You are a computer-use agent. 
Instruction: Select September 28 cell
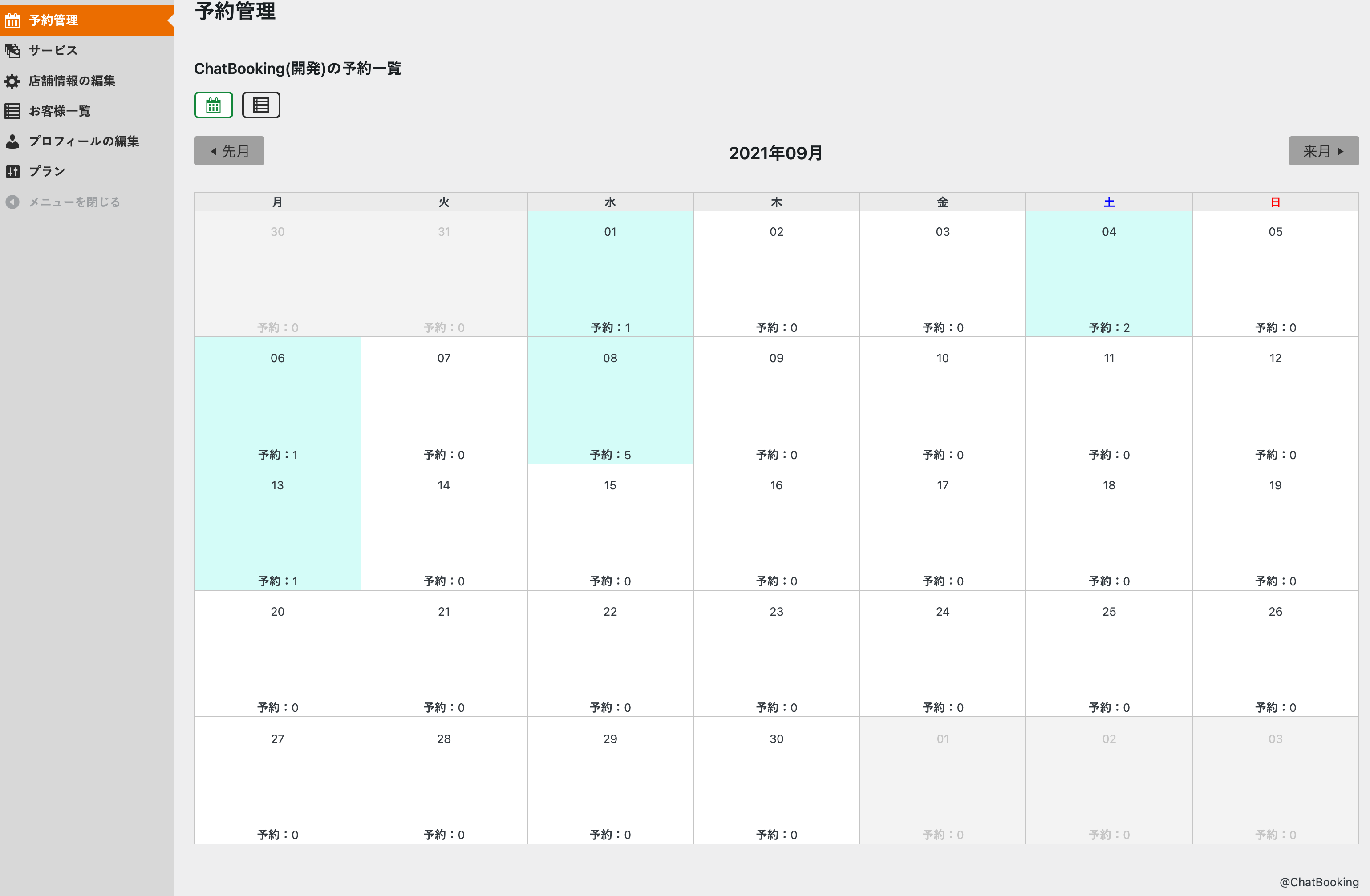pos(444,780)
